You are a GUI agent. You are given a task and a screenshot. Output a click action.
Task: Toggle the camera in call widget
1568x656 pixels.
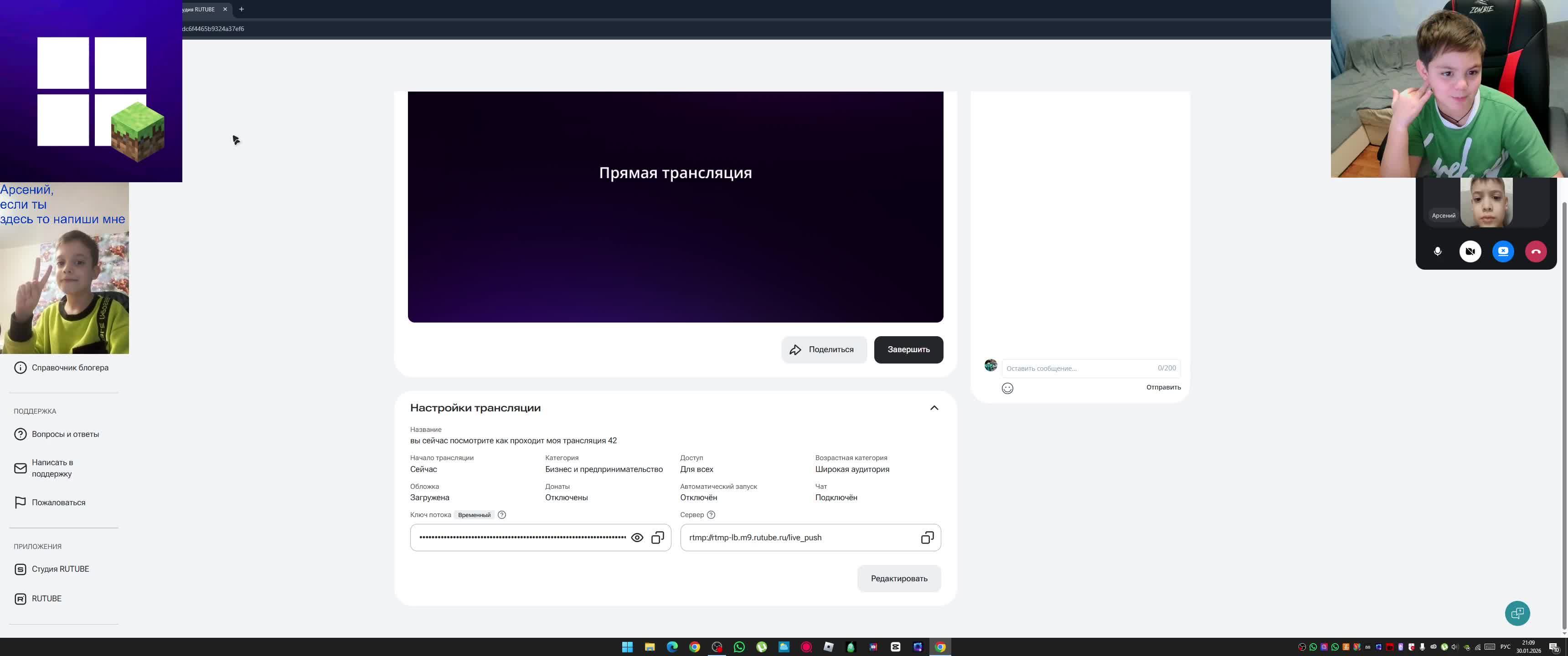point(1470,251)
